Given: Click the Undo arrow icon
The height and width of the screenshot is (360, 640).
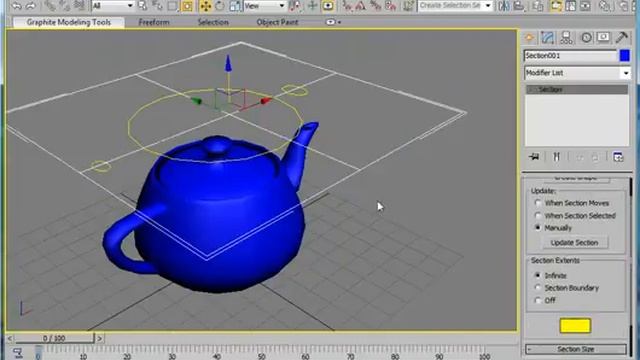Looking at the screenshot, I should pyautogui.click(x=16, y=6).
